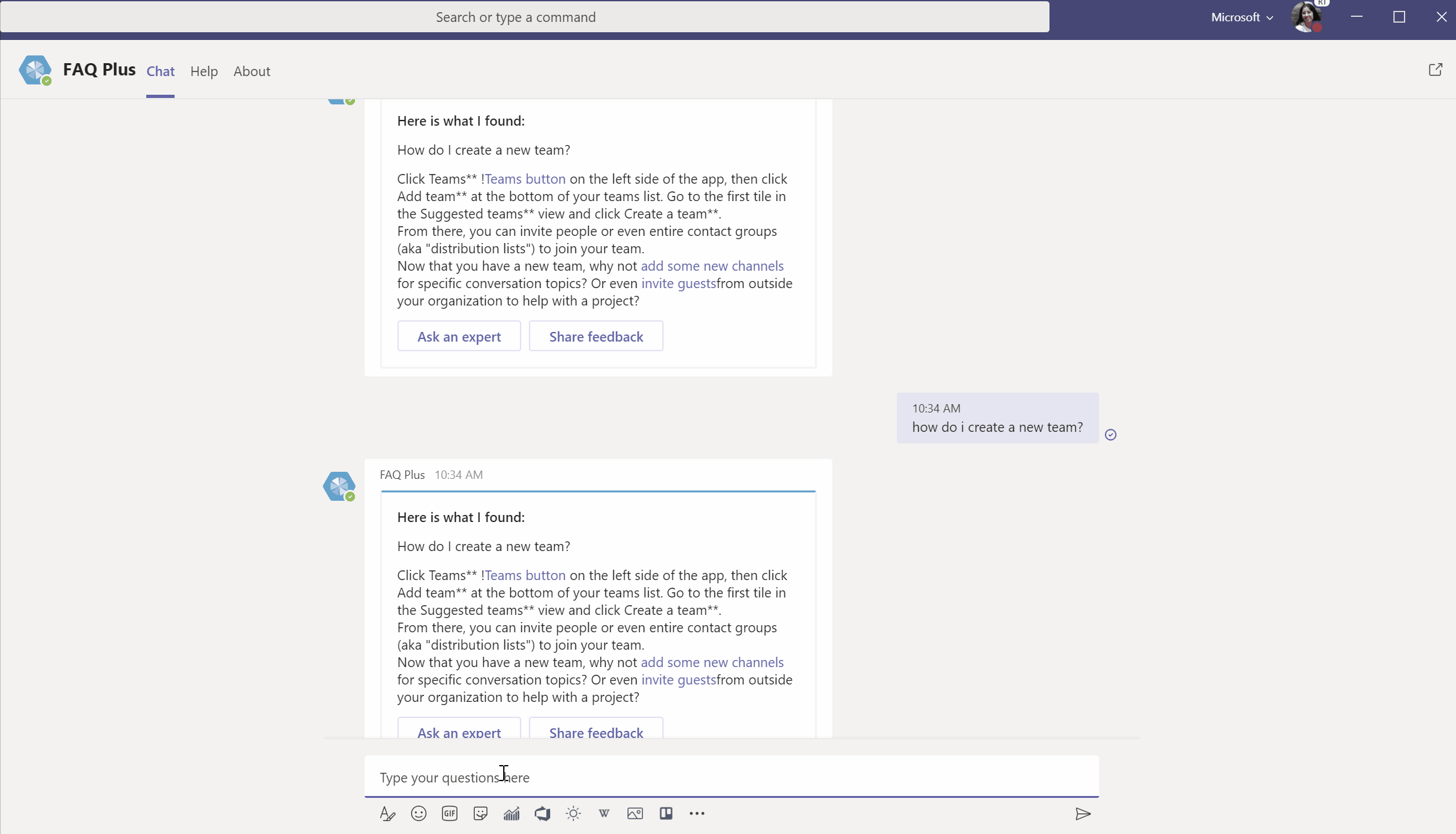Viewport: 1456px width, 834px height.
Task: Click the About menu in FAQ Plus
Action: click(x=251, y=70)
